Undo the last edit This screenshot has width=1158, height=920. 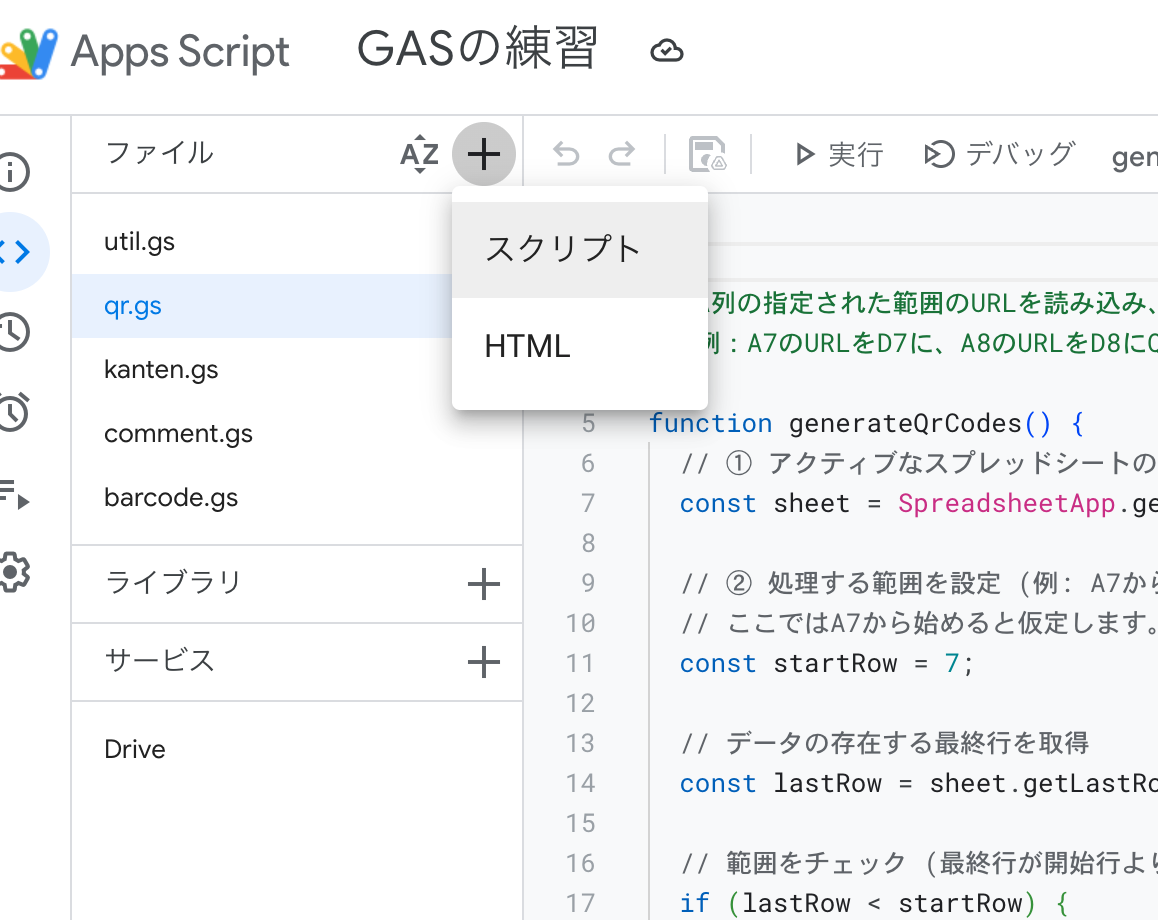566,154
